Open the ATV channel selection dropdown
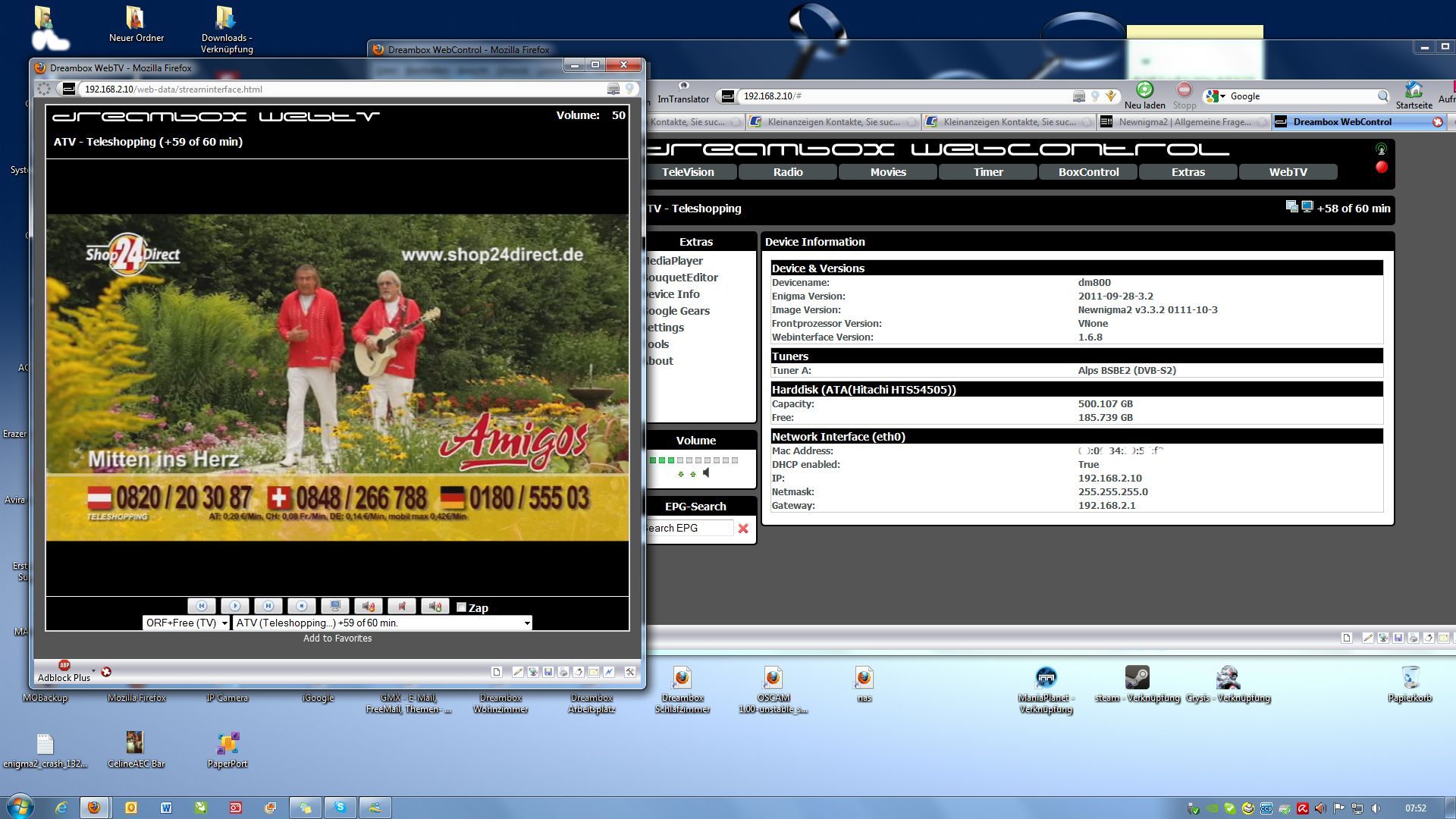This screenshot has width=1456, height=819. 382,623
